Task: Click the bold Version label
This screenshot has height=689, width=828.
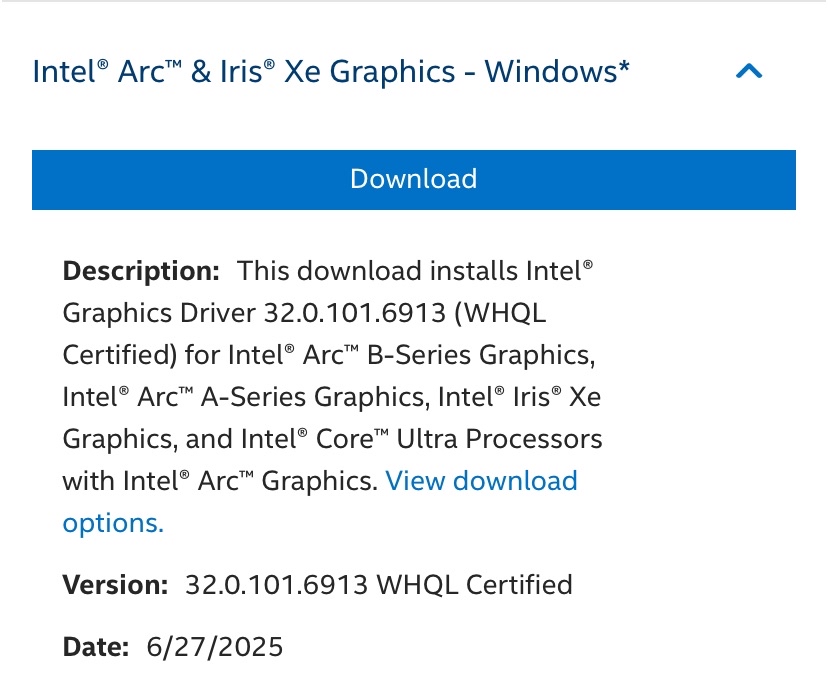Action: coord(115,585)
